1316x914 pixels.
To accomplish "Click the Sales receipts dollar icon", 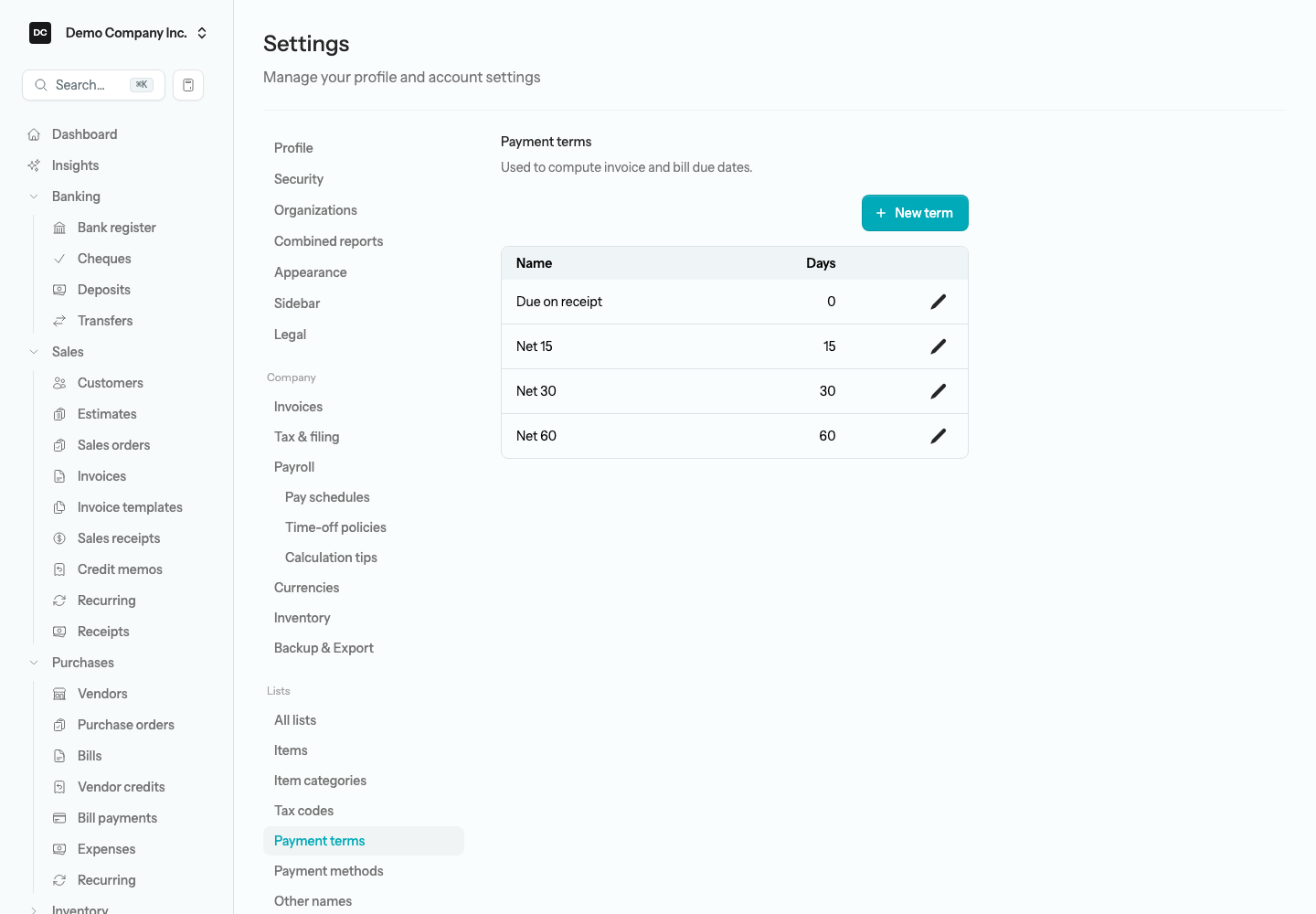I will point(59,538).
